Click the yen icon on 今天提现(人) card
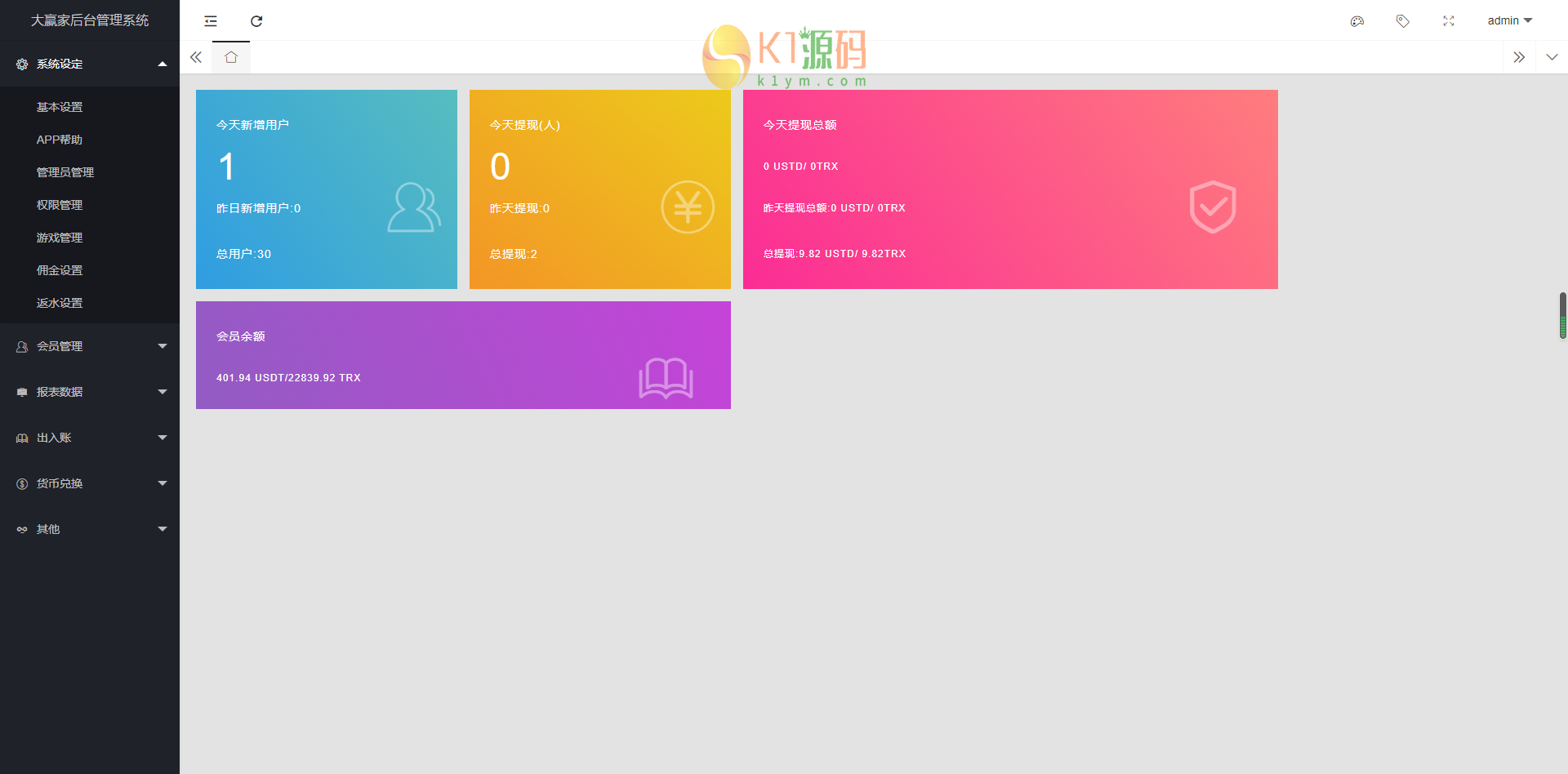The height and width of the screenshot is (774, 1568). (688, 207)
